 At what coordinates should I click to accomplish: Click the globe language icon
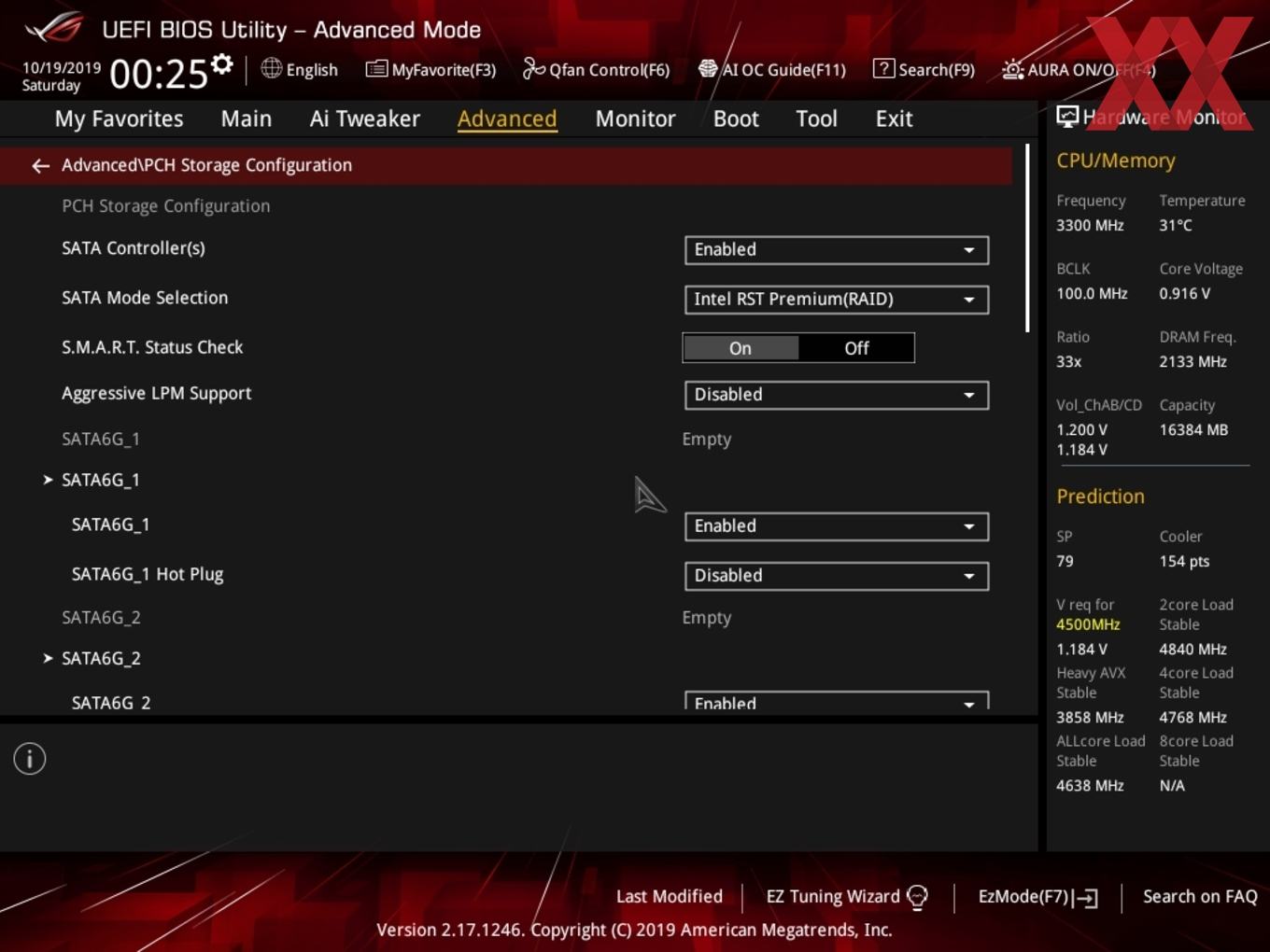tap(272, 68)
